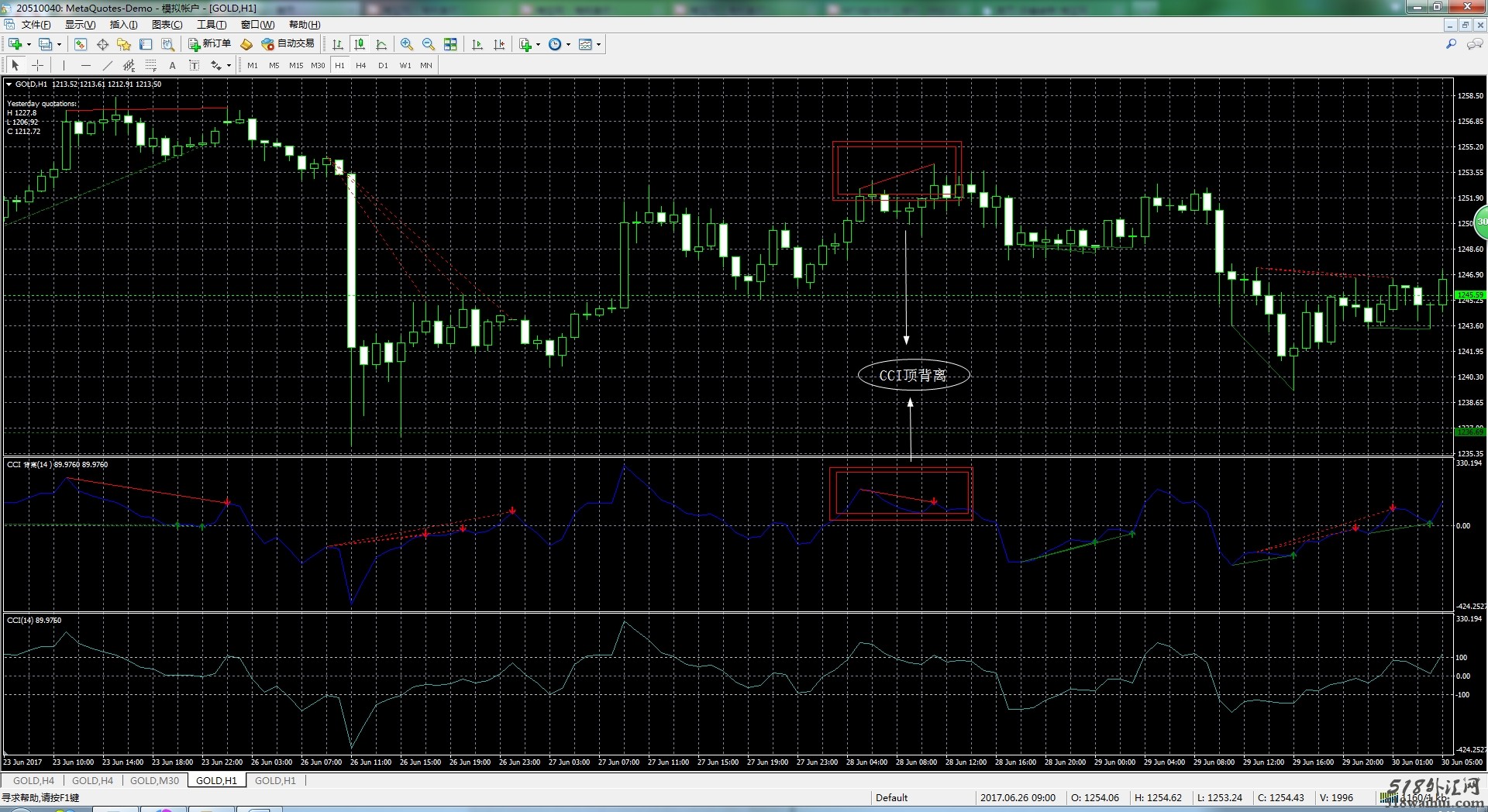Switch timeframe to M1
The height and width of the screenshot is (812, 1488).
253,66
